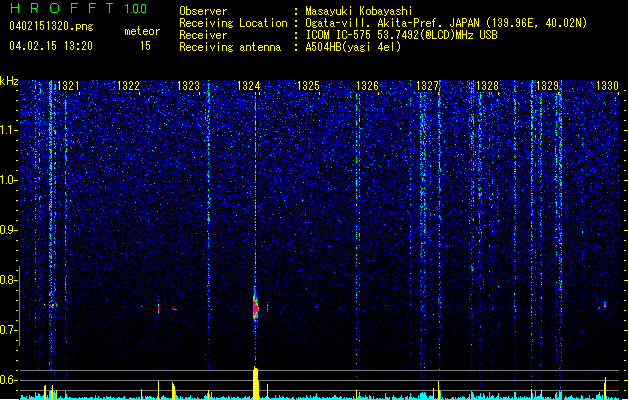This screenshot has width=629, height=400.
Task: Click the 0.9 kHz frequency axis label
Action: (9, 230)
